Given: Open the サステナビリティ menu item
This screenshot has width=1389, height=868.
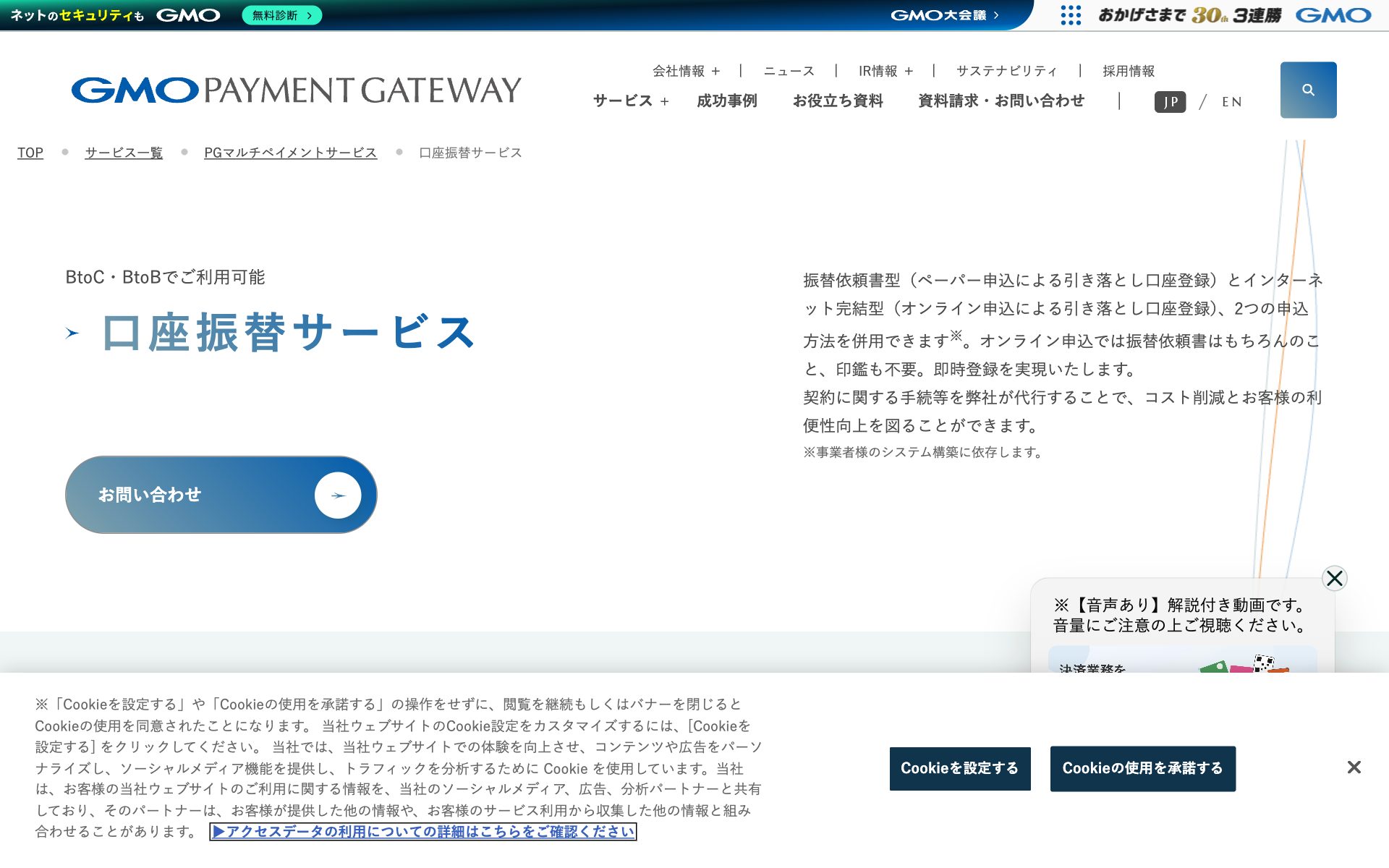Looking at the screenshot, I should [1006, 71].
